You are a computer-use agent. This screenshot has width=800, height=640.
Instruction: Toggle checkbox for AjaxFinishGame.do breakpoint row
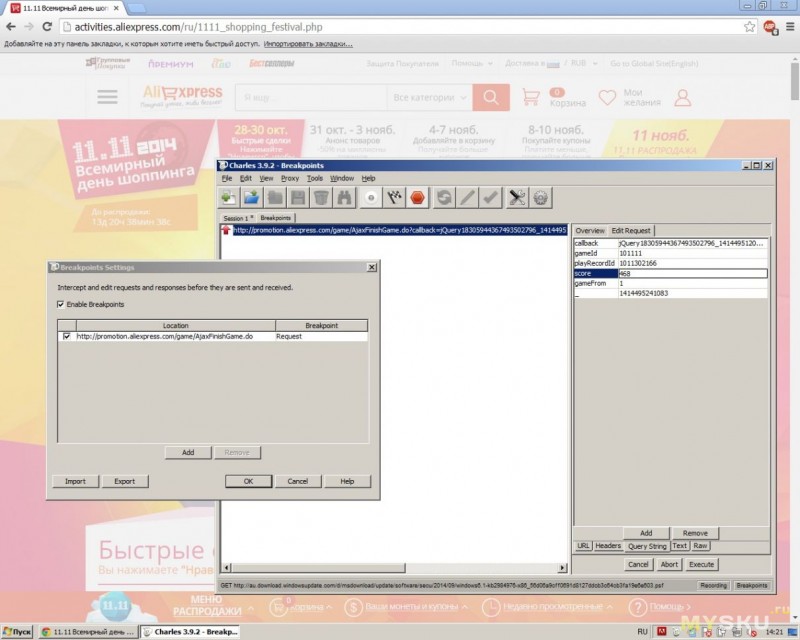[66, 336]
